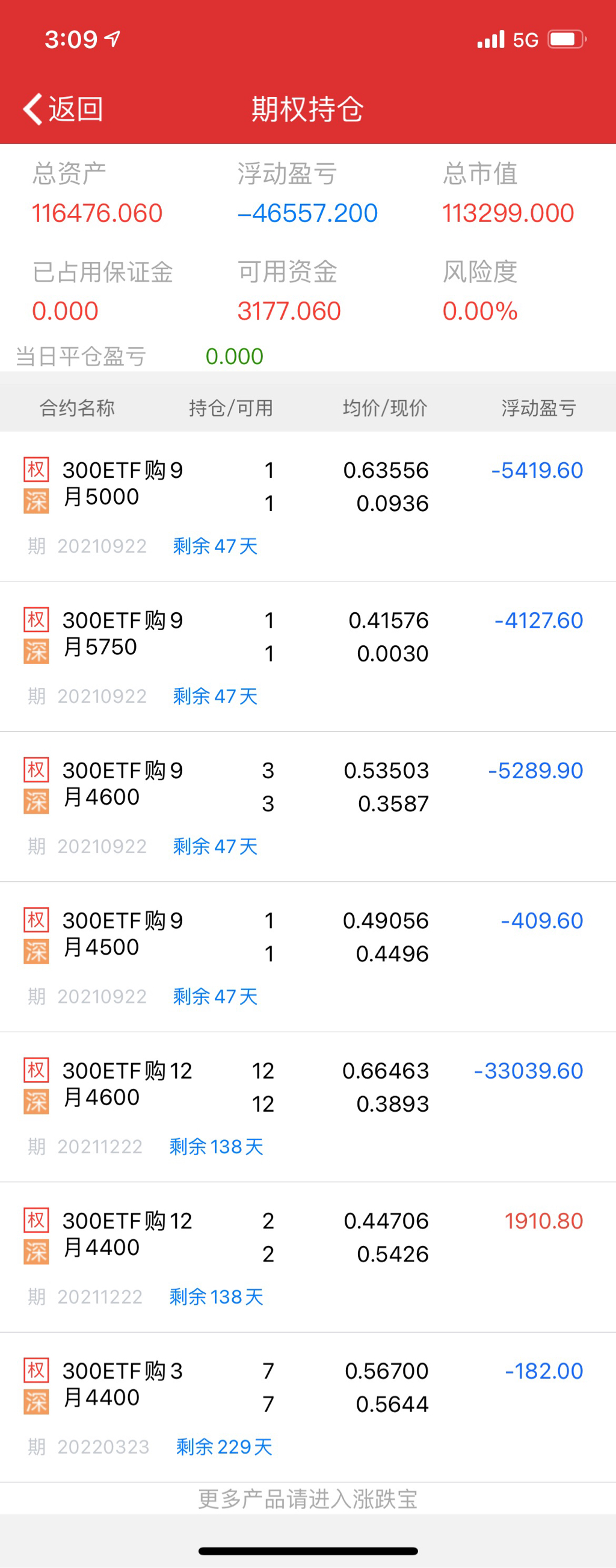Viewport: 616px width, 1568px height.
Task: Tap the -33039.60 floating loss value
Action: [528, 1071]
